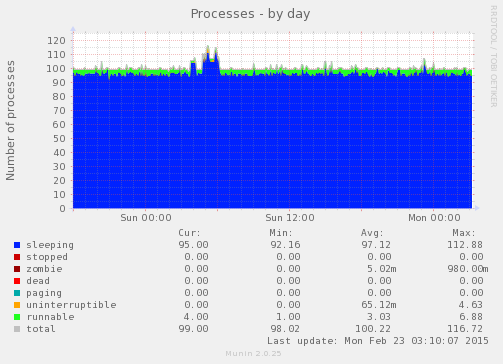Click the 0 y-axis tick label
Image resolution: width=503 pixels, height=364 pixels.
[x=63, y=209]
